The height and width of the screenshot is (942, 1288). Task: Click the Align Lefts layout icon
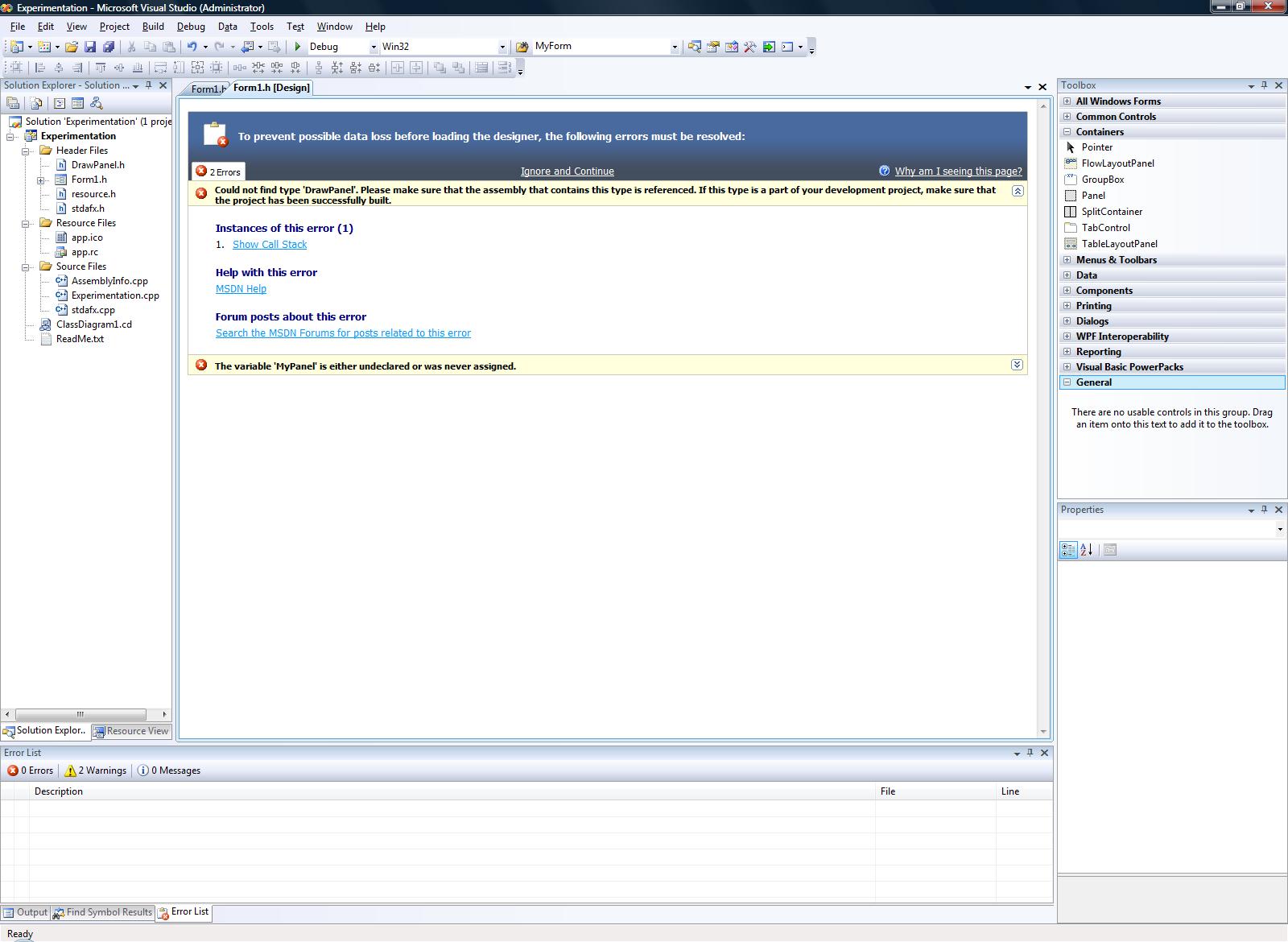tap(40, 68)
